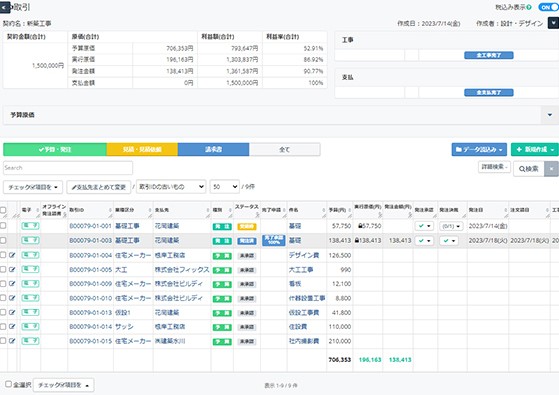Switch to the green 予算・発注 tab
Screen dimensions: 559x395
pyautogui.click(x=55, y=149)
